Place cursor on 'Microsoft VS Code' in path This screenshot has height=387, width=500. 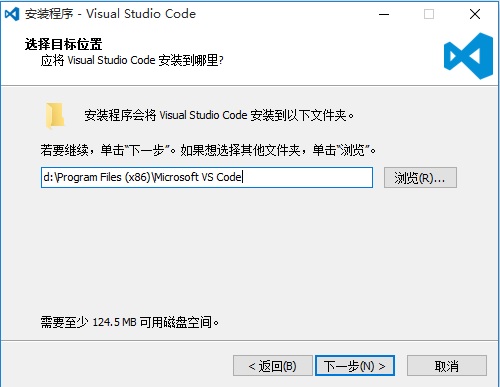click(198, 177)
